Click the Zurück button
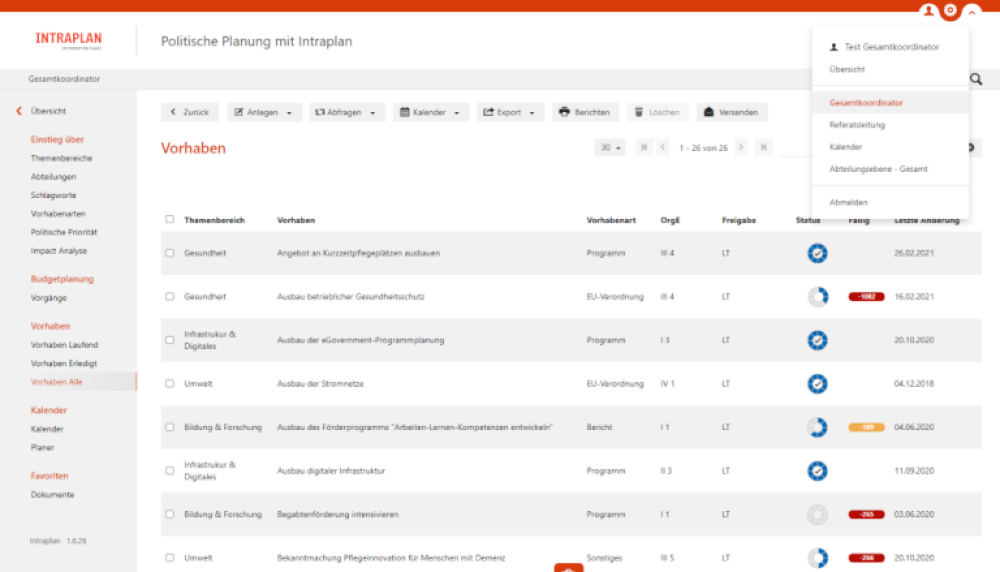 coord(189,112)
